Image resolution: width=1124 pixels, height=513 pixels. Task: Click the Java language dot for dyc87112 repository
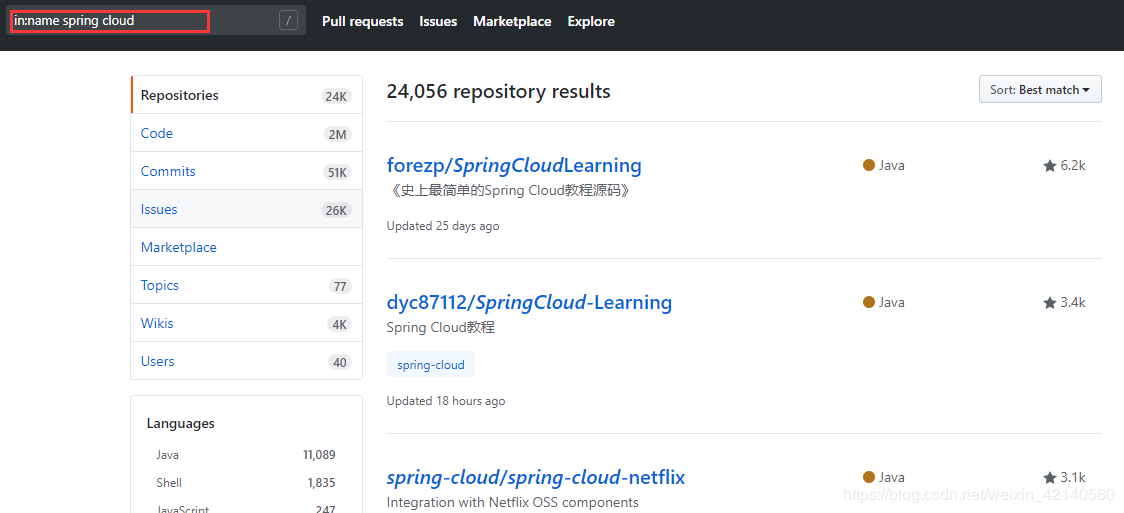coord(869,302)
